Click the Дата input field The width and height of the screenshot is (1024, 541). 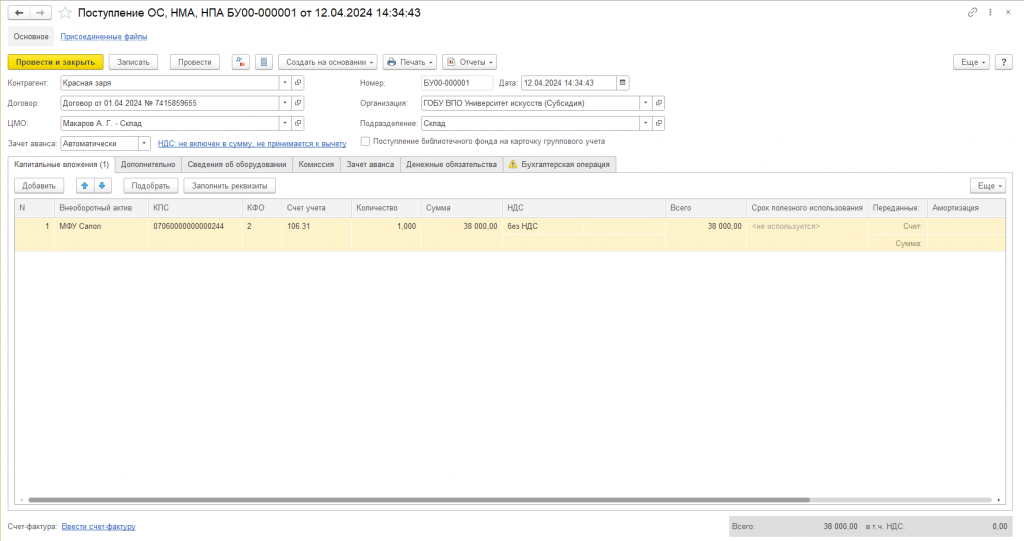(568, 83)
